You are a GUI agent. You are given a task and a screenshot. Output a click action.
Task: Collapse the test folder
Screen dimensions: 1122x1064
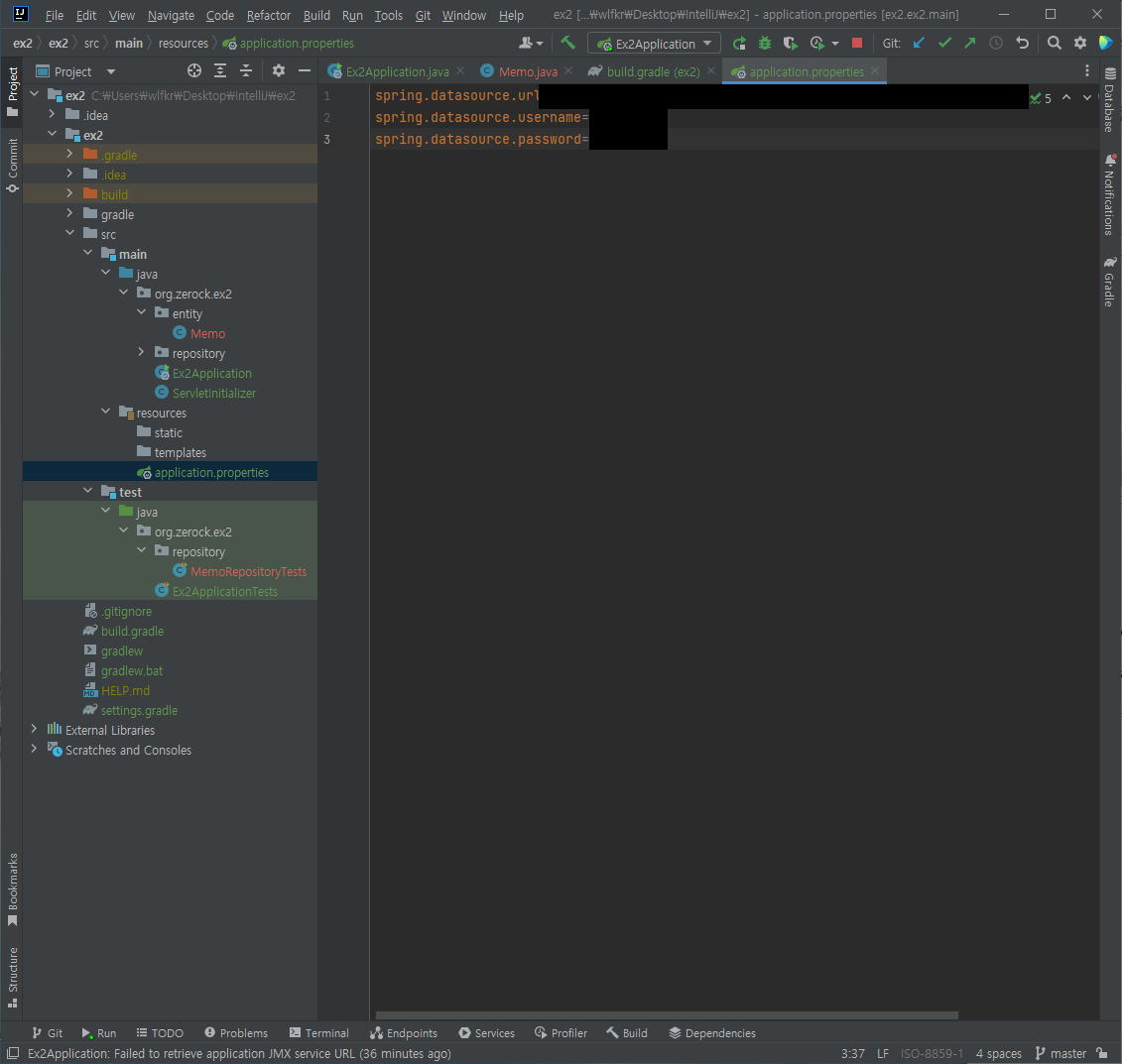tap(87, 491)
